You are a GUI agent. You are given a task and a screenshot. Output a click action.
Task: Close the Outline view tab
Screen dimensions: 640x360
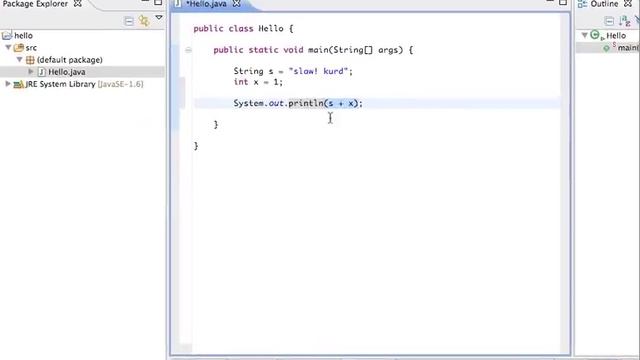point(628,4)
